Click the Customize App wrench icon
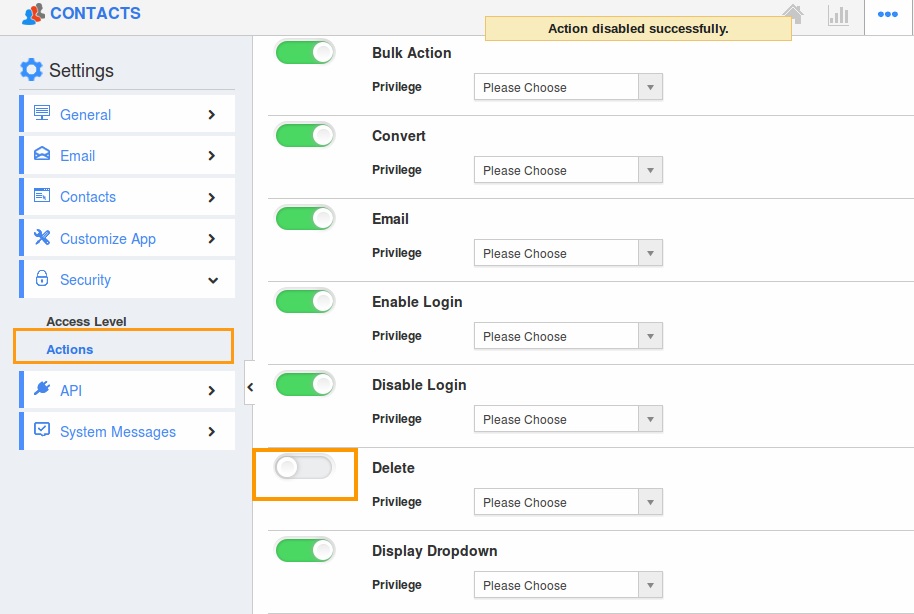 point(41,238)
